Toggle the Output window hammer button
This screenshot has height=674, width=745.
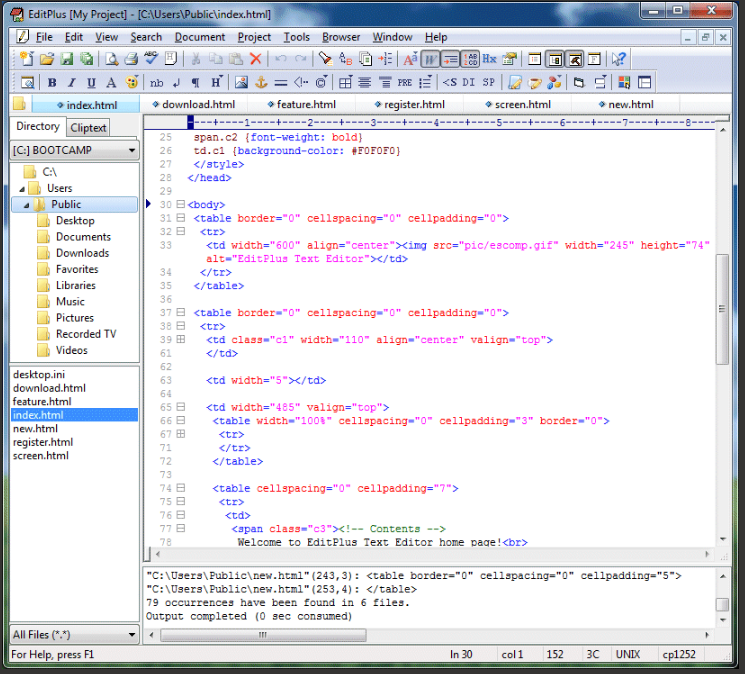[574, 59]
